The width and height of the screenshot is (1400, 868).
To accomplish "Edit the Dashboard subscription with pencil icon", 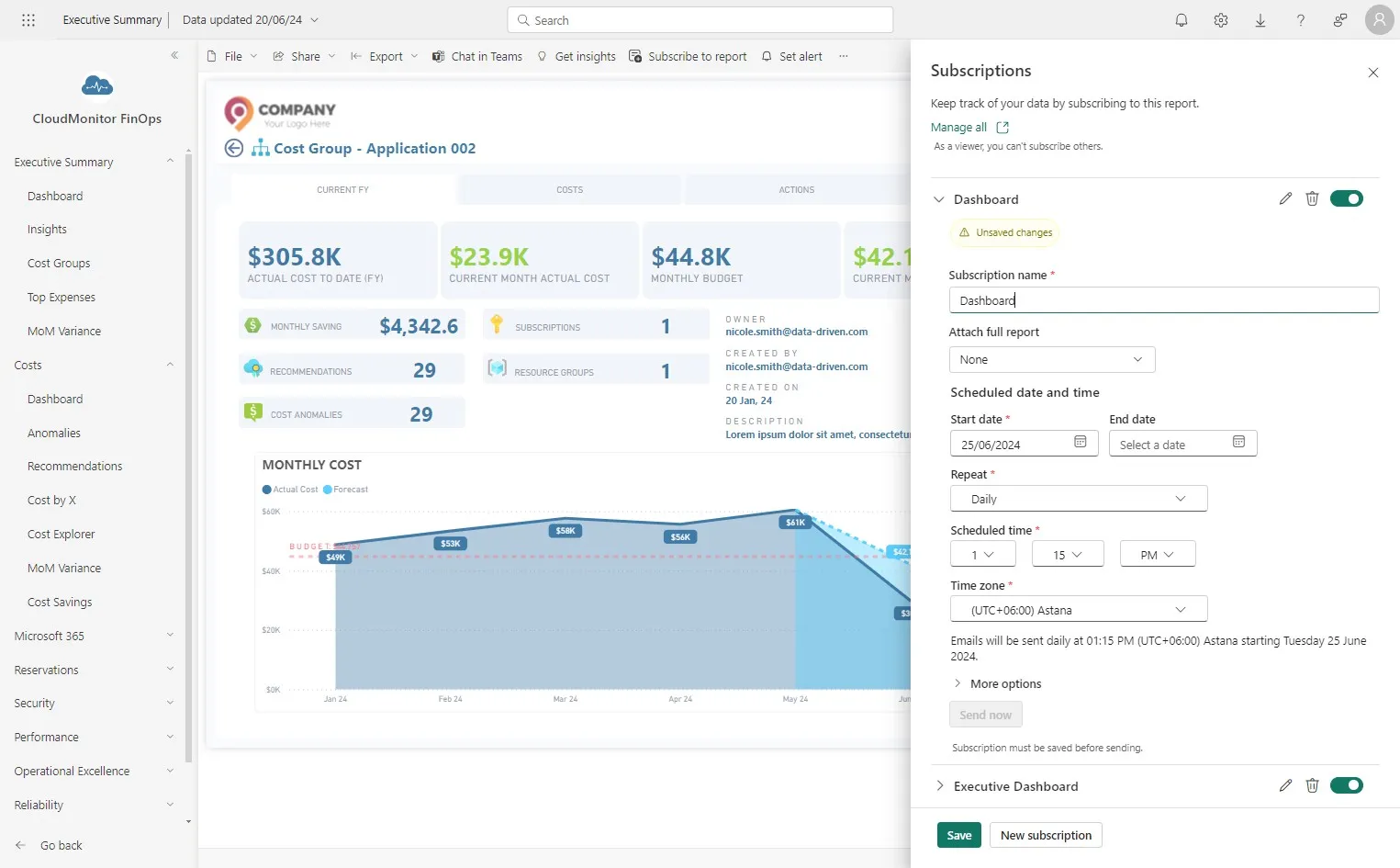I will [x=1285, y=198].
